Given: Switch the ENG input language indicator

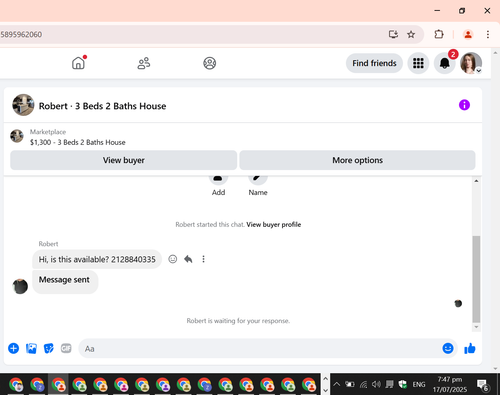Looking at the screenshot, I should (x=419, y=384).
